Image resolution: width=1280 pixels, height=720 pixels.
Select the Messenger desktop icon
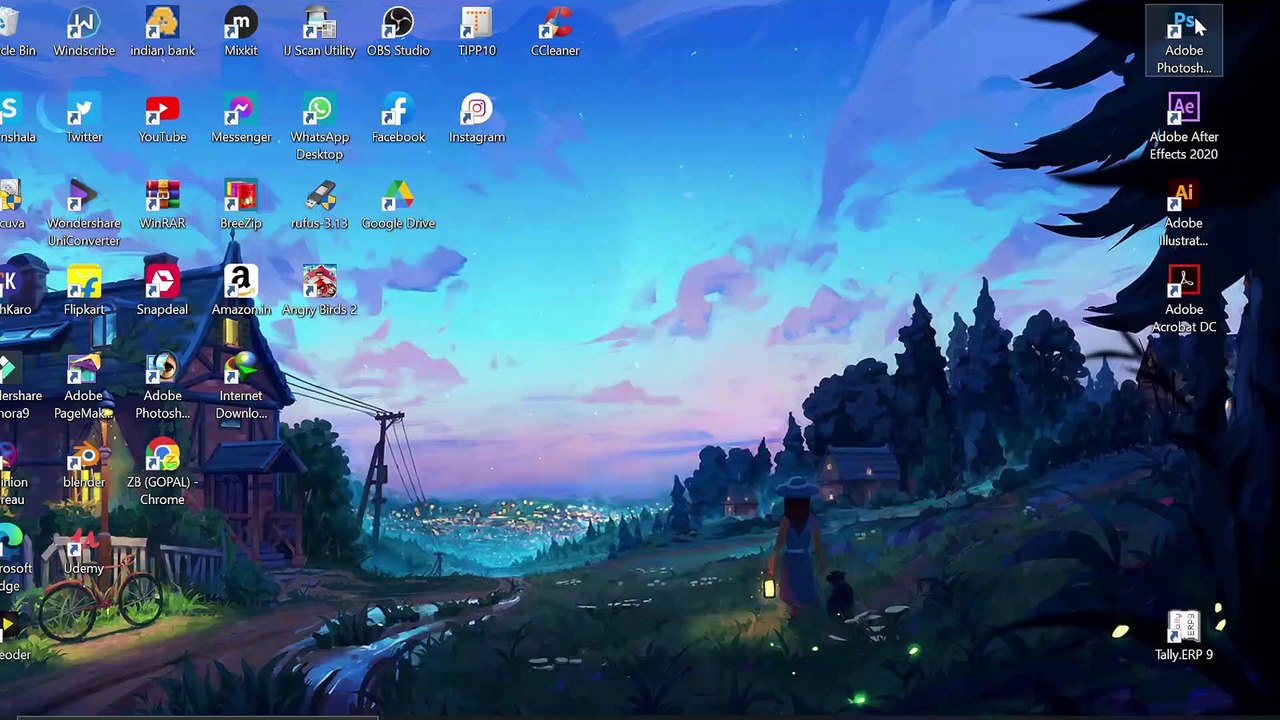point(241,119)
